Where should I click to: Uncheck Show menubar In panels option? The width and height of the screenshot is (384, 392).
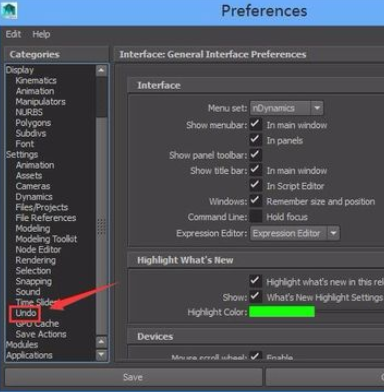[x=256, y=140]
